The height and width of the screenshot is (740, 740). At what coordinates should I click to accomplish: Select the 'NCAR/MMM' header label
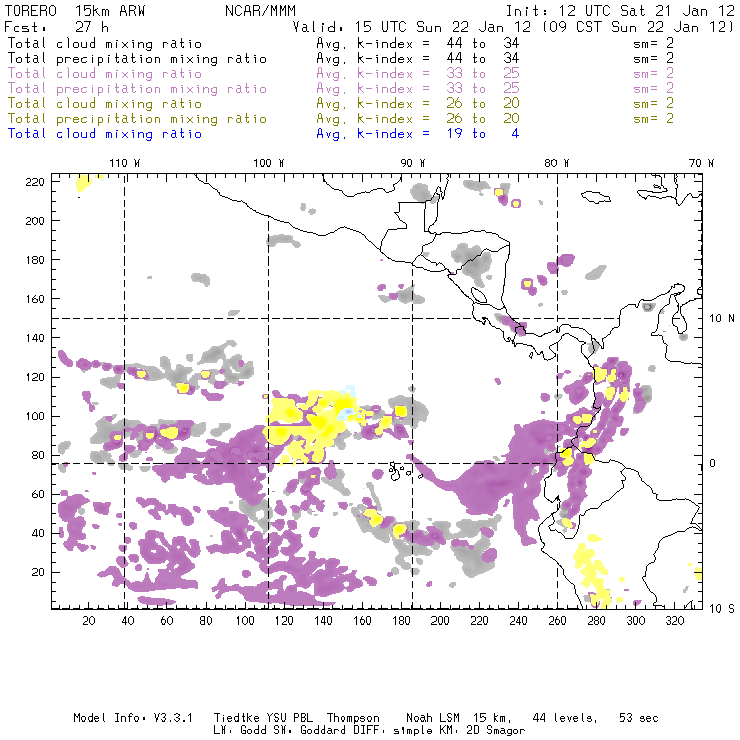tap(260, 11)
